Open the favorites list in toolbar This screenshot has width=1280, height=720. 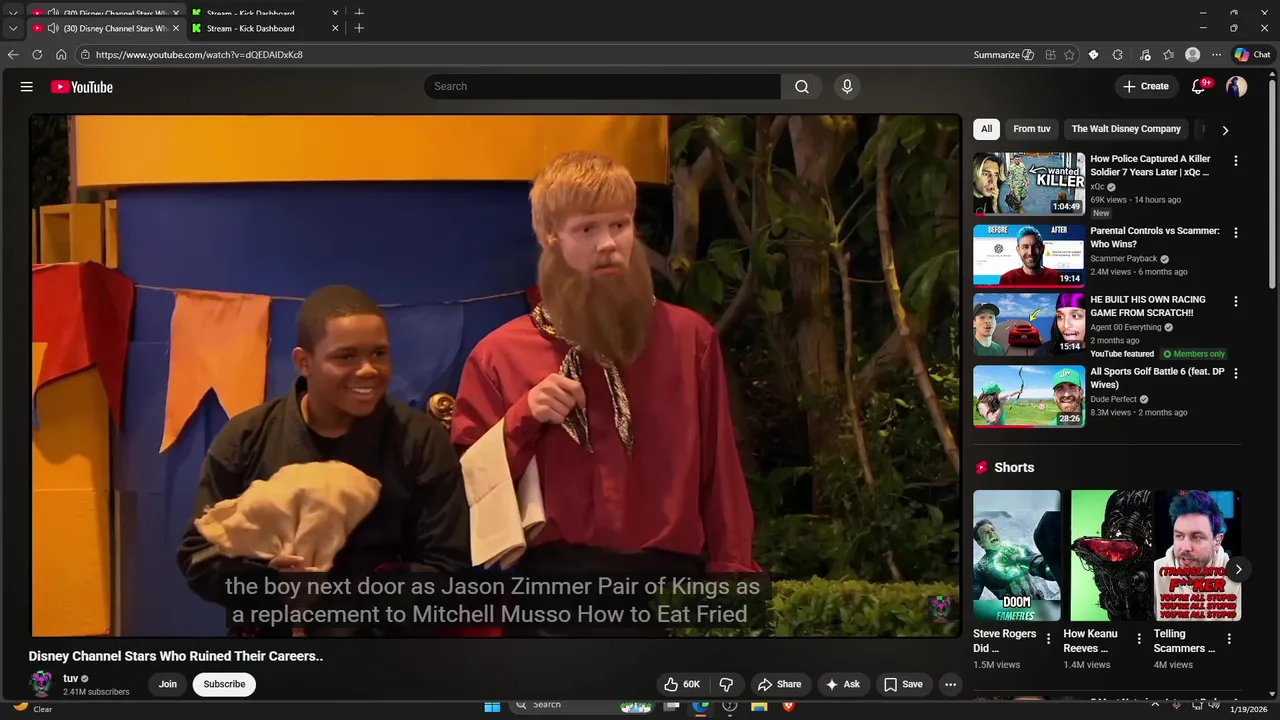[1168, 55]
